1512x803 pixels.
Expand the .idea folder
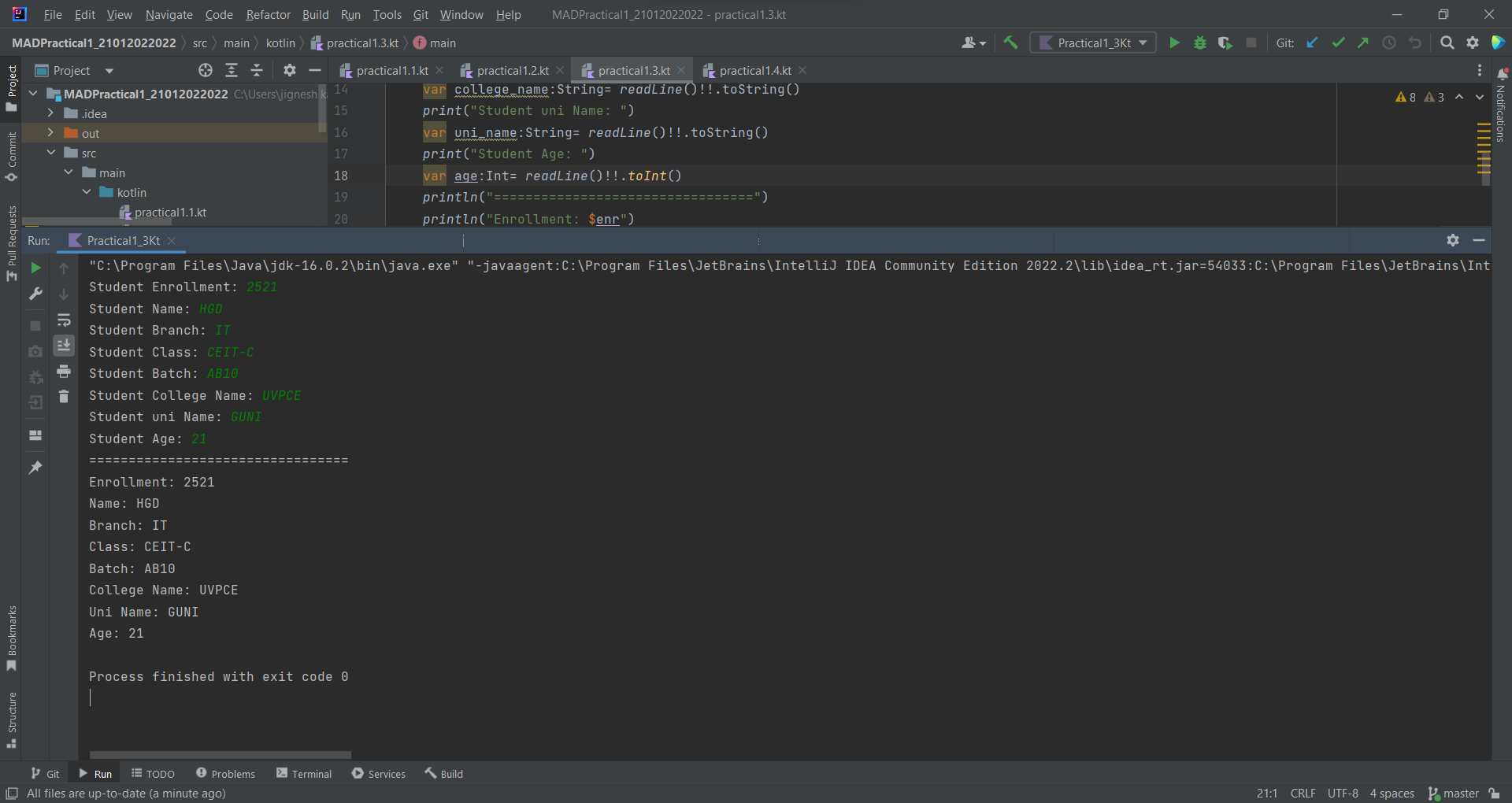pos(50,113)
